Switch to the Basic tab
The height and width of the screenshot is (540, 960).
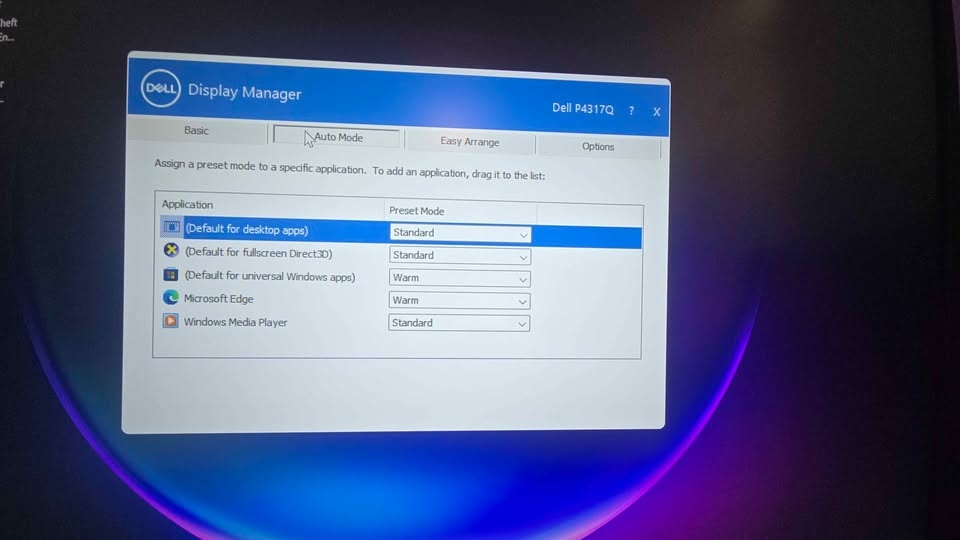coord(197,130)
